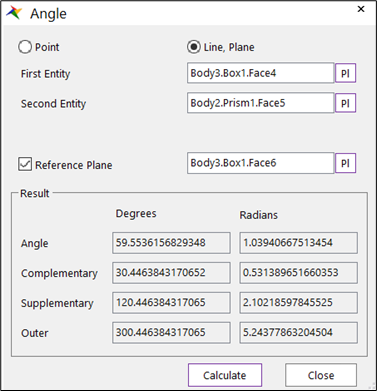Click the Second Entity label
This screenshot has height=391, width=377.
pyautogui.click(x=54, y=104)
